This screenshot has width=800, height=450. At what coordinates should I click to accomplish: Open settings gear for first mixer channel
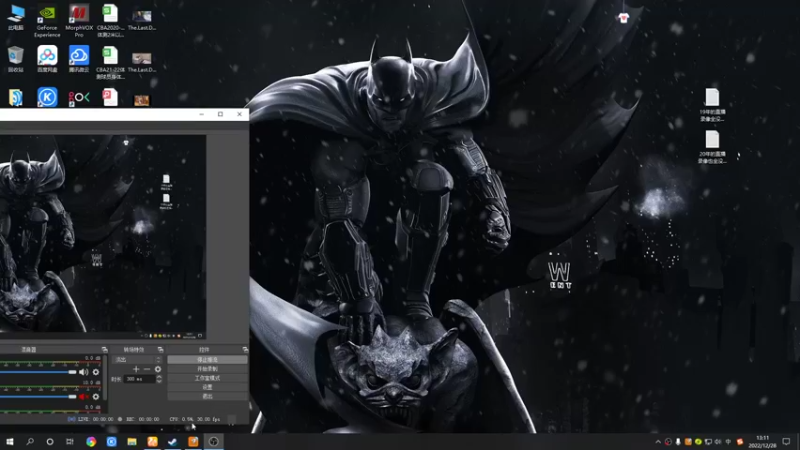pos(96,372)
